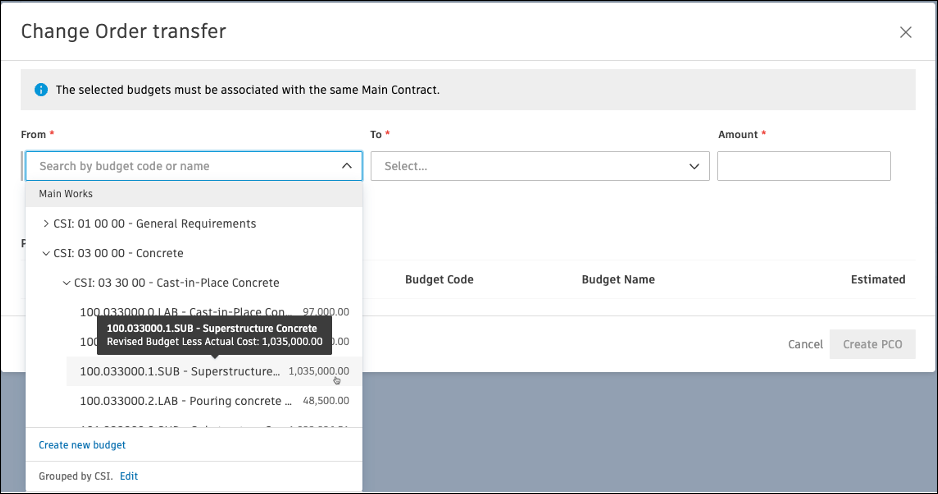Click the To field chevron arrow
The width and height of the screenshot is (938, 494).
[x=694, y=166]
